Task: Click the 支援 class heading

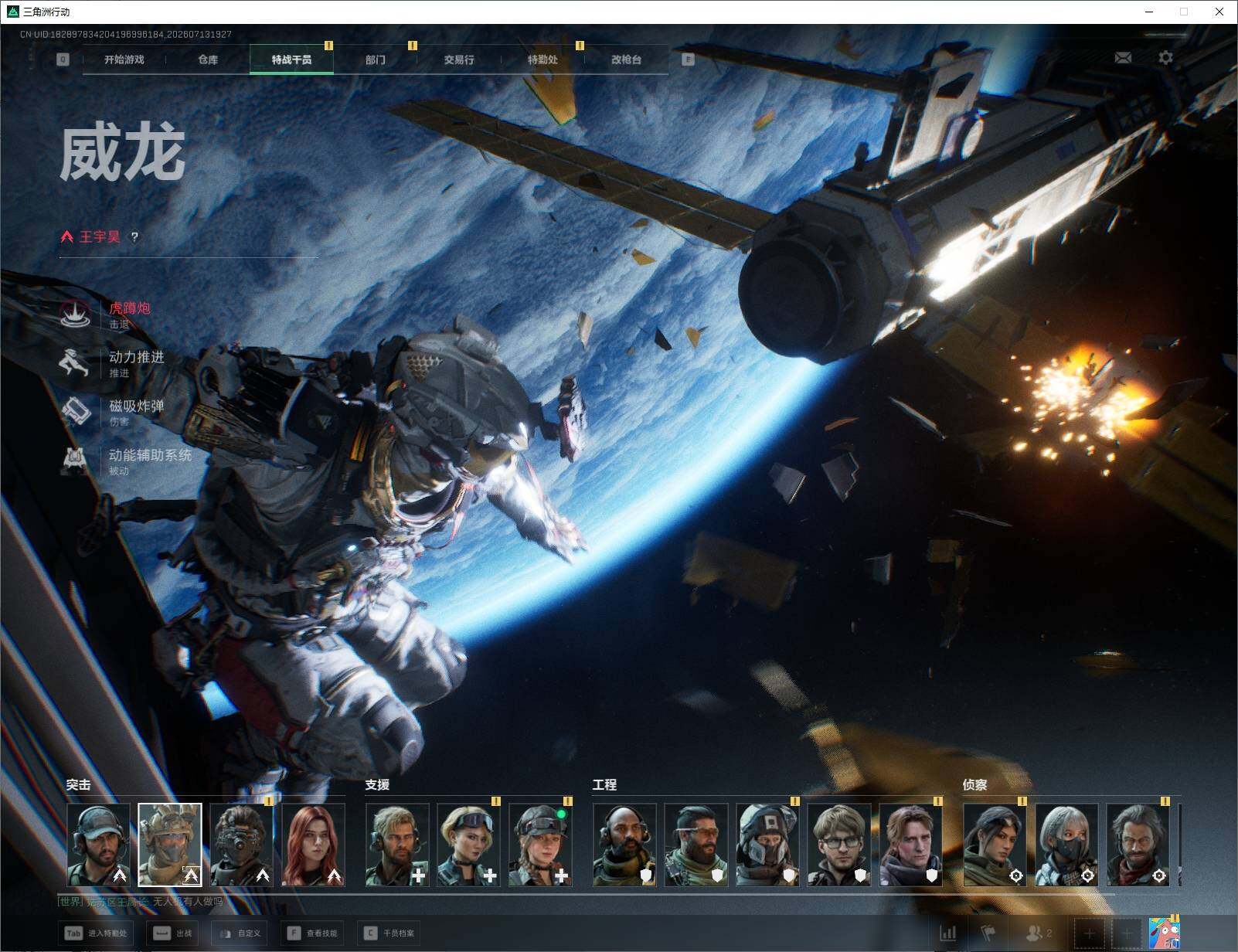Action: tap(377, 784)
